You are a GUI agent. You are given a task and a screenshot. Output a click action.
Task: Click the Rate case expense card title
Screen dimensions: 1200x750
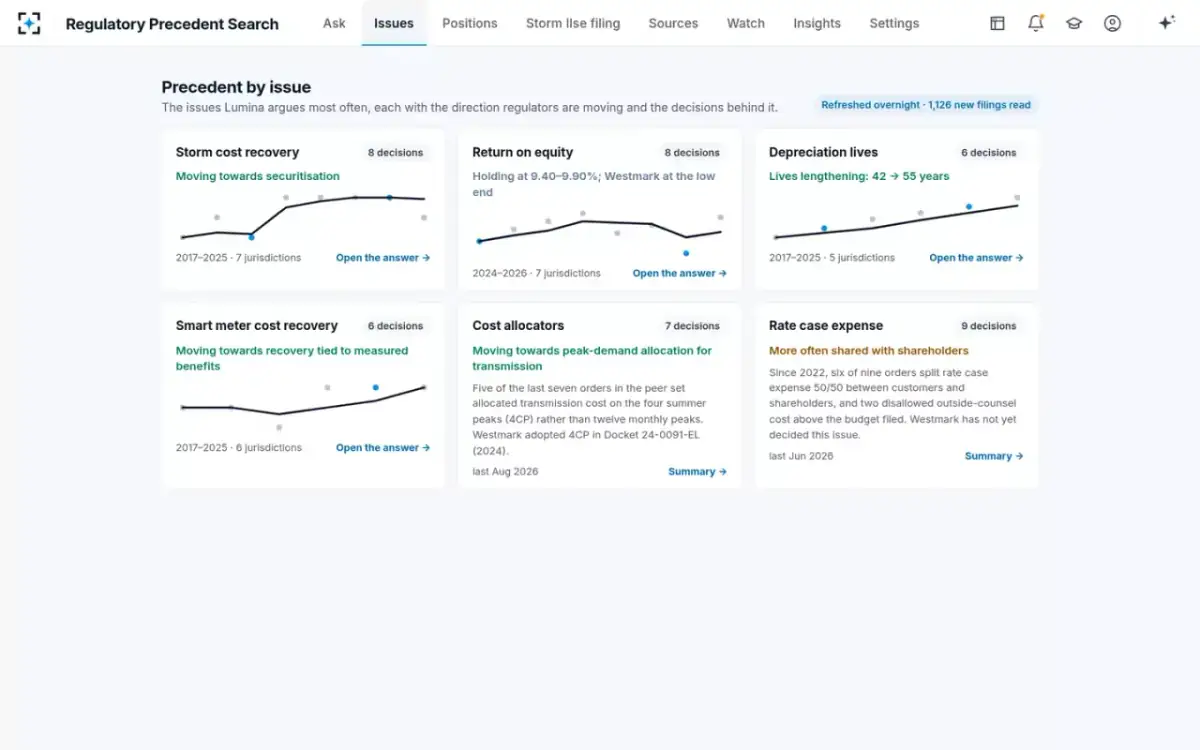tap(826, 325)
